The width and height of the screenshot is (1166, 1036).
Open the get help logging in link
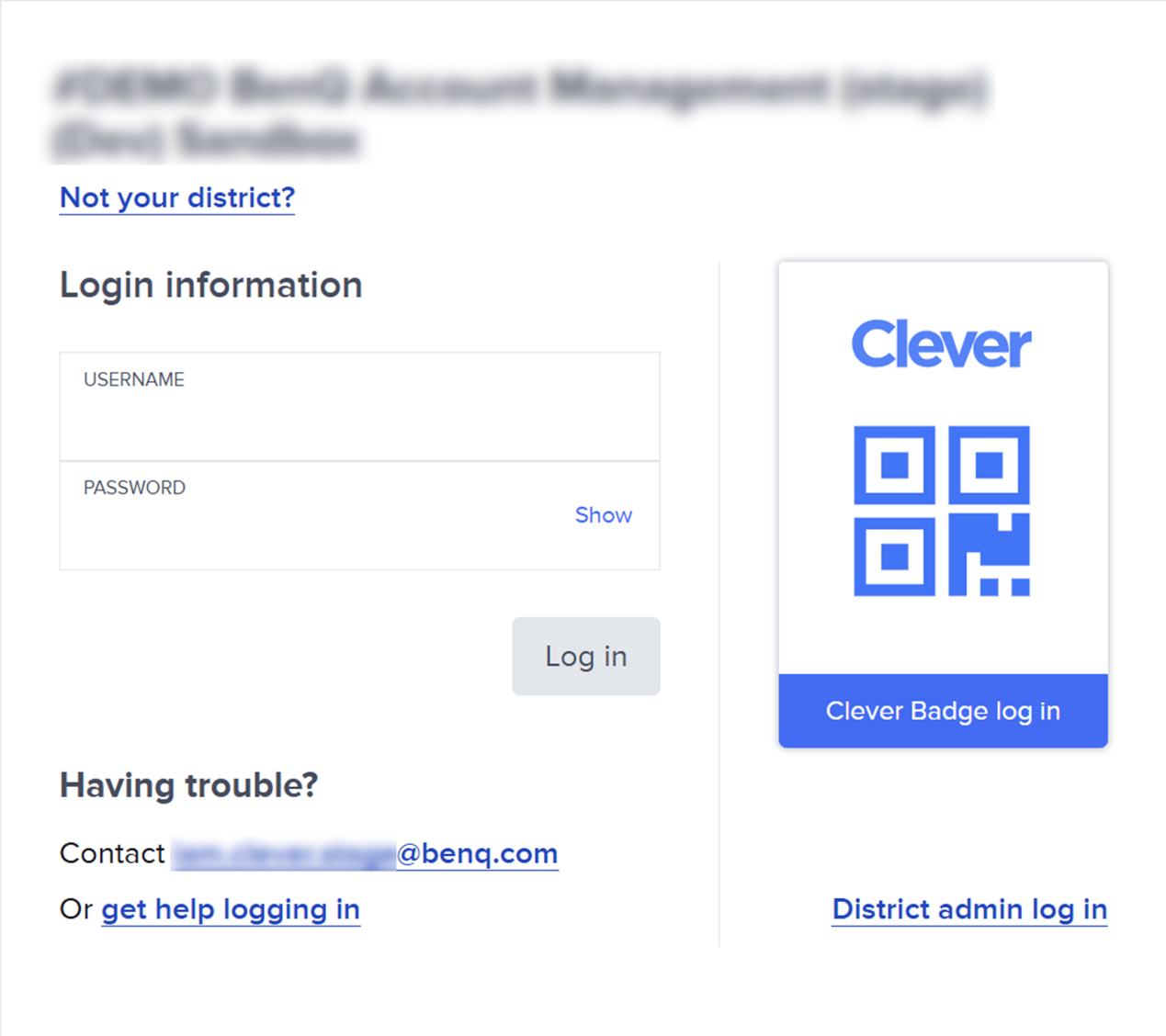point(231,909)
